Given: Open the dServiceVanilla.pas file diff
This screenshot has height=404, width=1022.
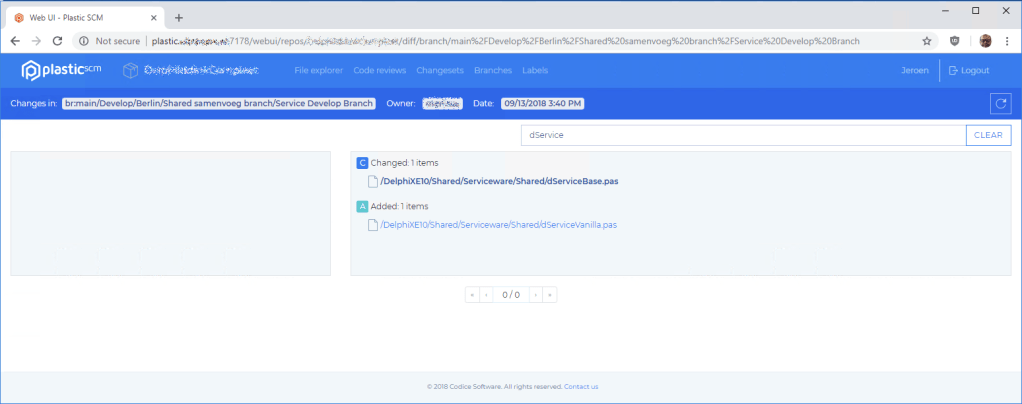Looking at the screenshot, I should [499, 225].
